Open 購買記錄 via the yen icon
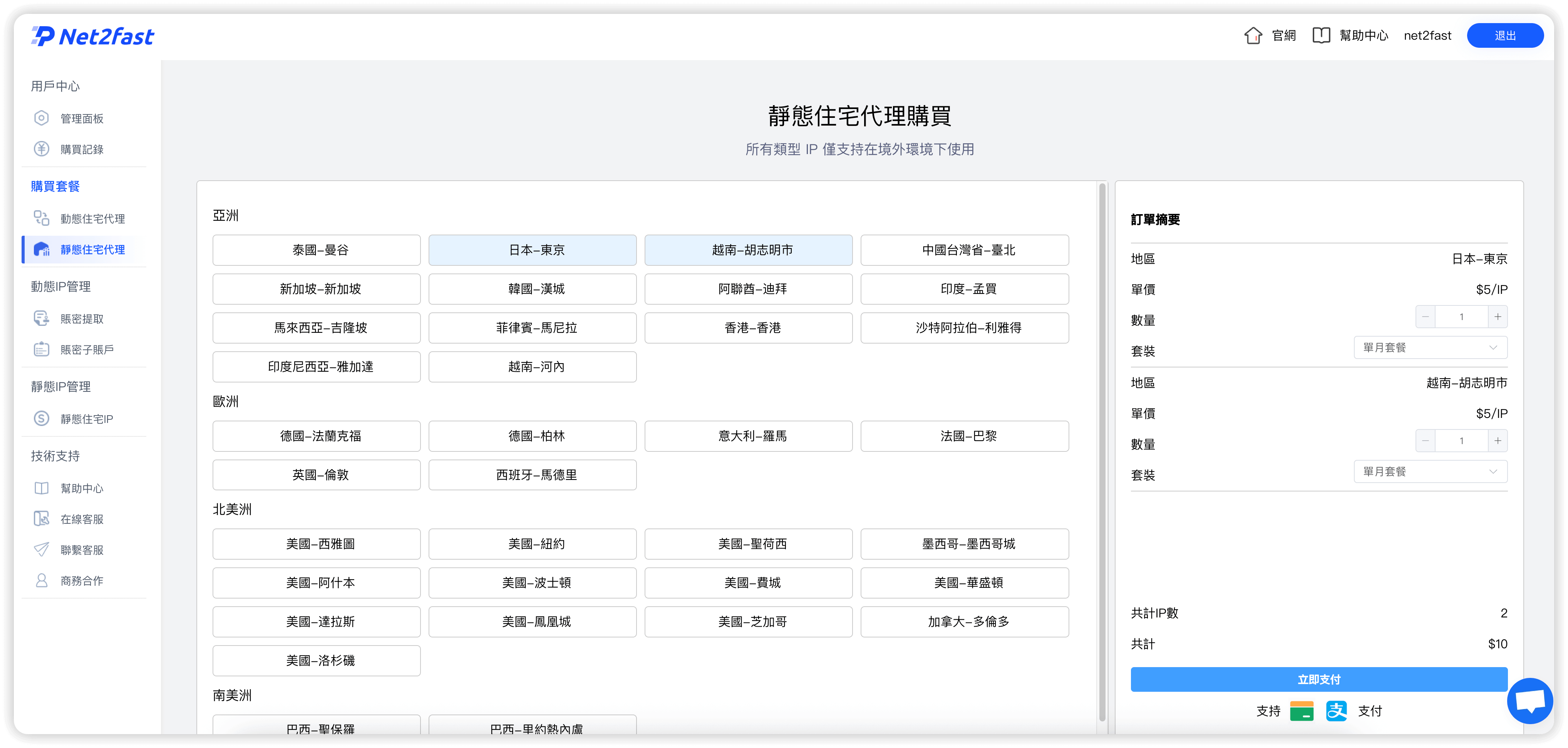Image resolution: width=1568 pixels, height=748 pixels. [x=41, y=149]
